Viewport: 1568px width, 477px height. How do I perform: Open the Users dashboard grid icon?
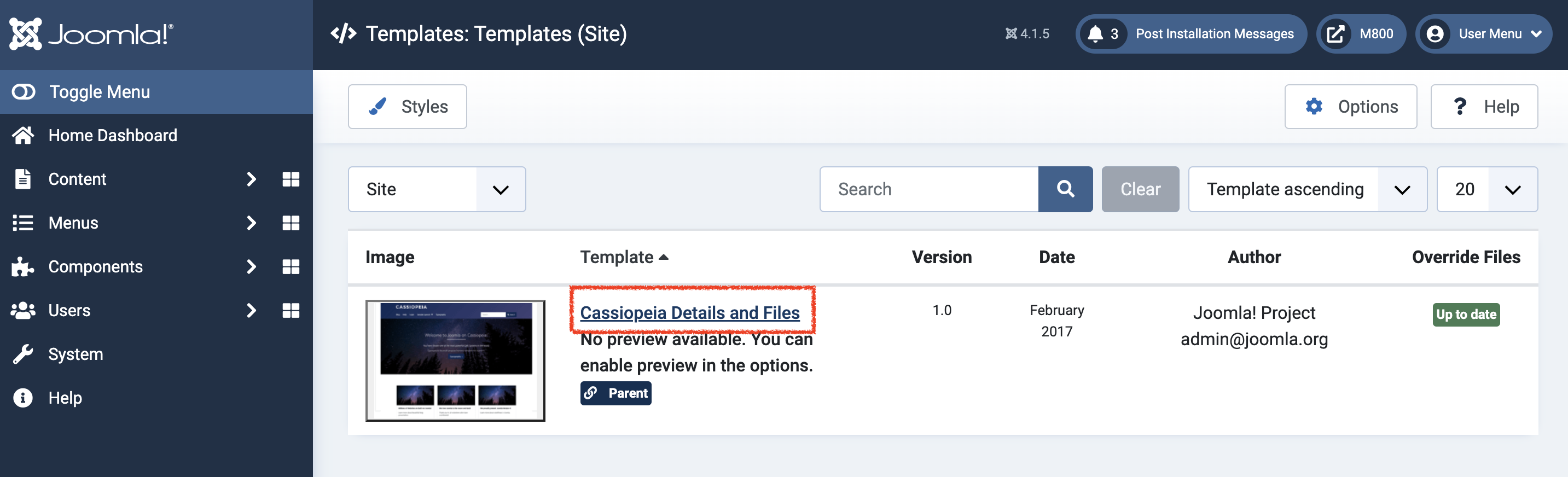[x=291, y=310]
